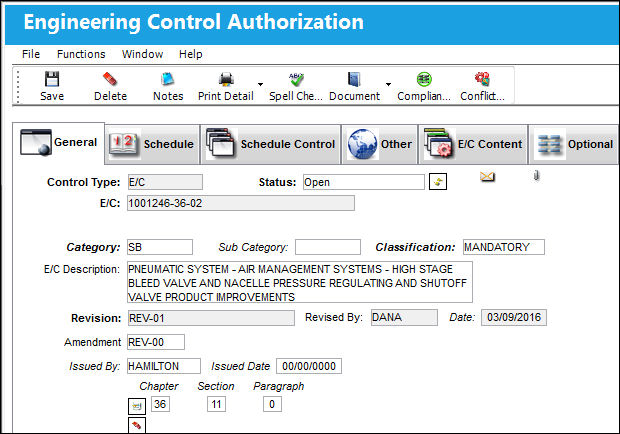Click the Chapter field showing 36

(x=160, y=404)
